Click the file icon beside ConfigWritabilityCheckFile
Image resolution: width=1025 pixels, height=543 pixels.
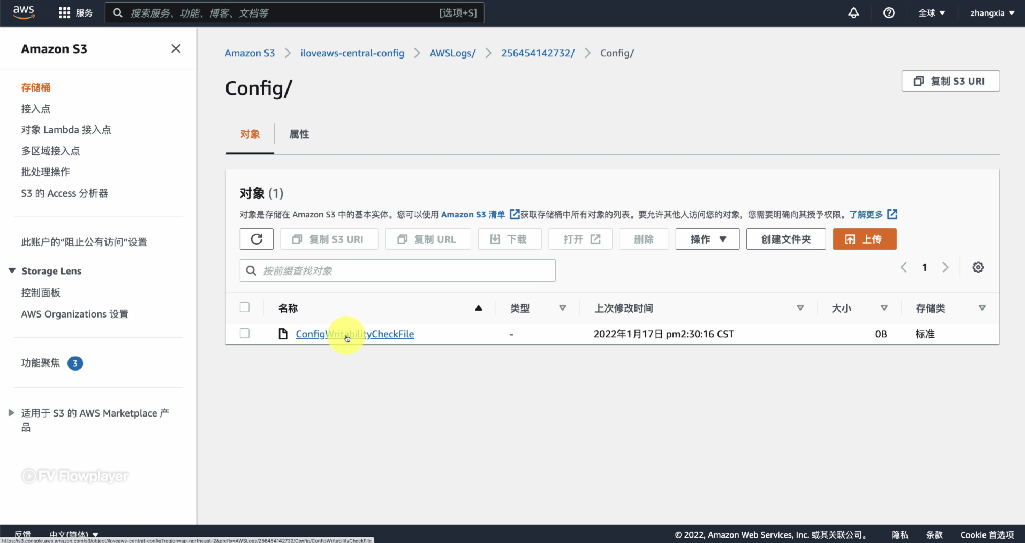(x=283, y=334)
